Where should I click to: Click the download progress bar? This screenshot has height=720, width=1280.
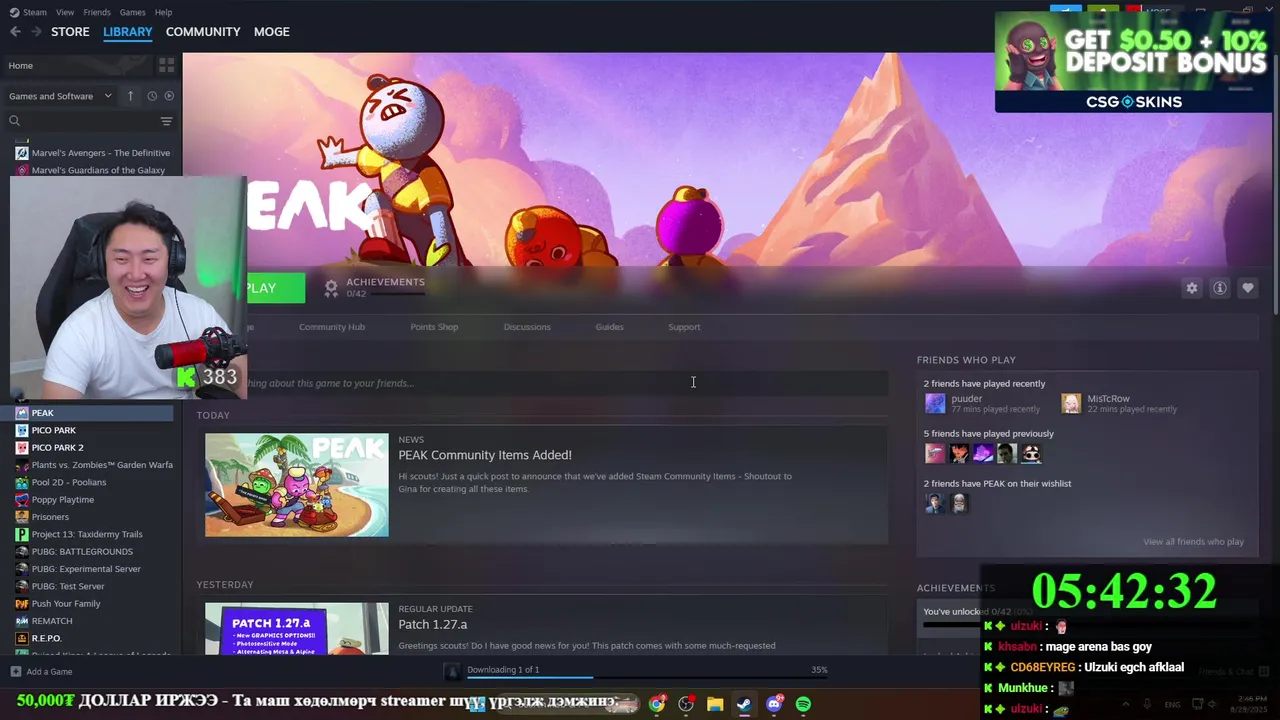pos(648,677)
